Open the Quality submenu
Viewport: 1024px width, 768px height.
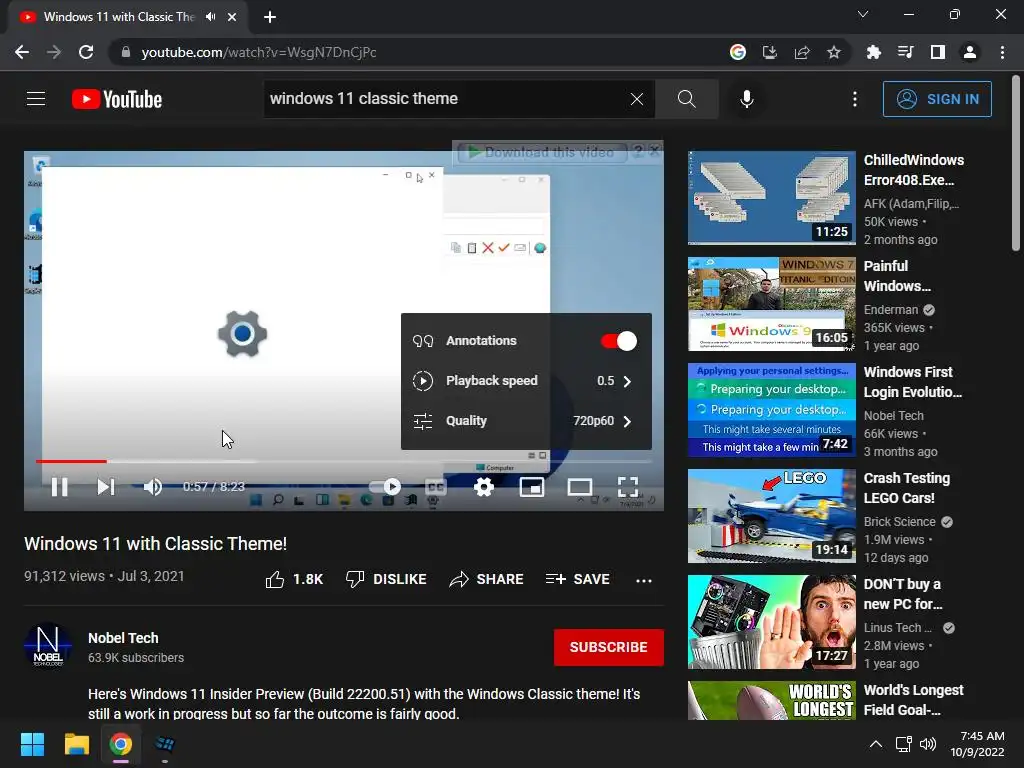click(x=526, y=421)
